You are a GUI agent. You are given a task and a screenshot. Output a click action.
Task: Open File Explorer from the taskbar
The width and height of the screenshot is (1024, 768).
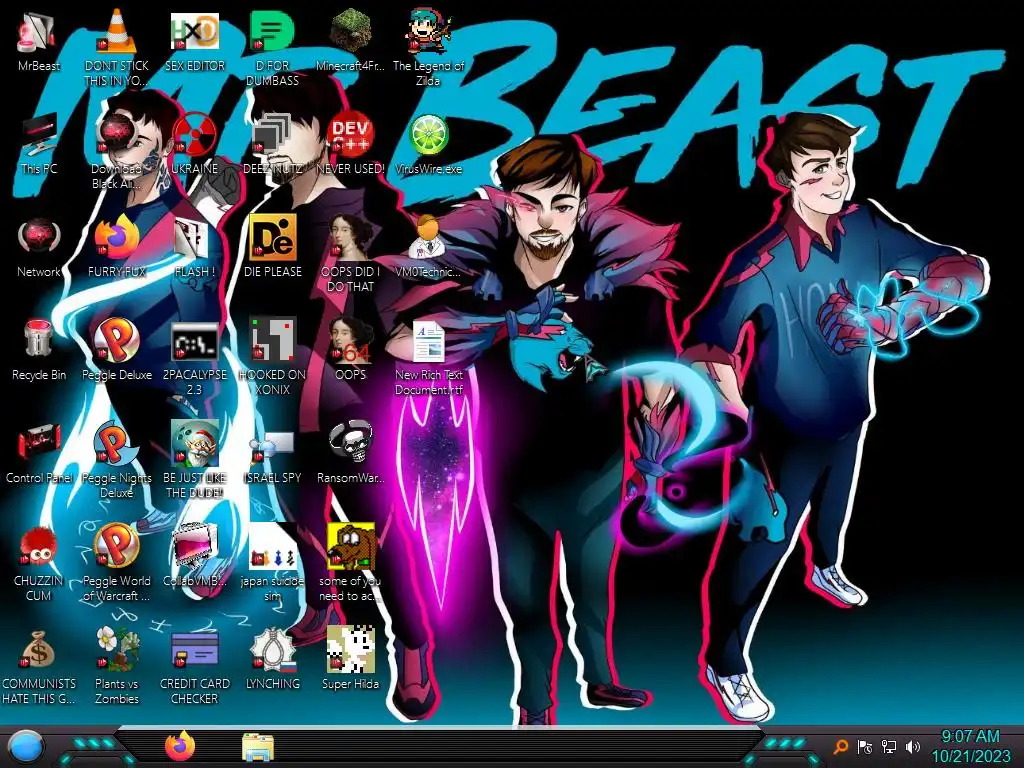[258, 748]
